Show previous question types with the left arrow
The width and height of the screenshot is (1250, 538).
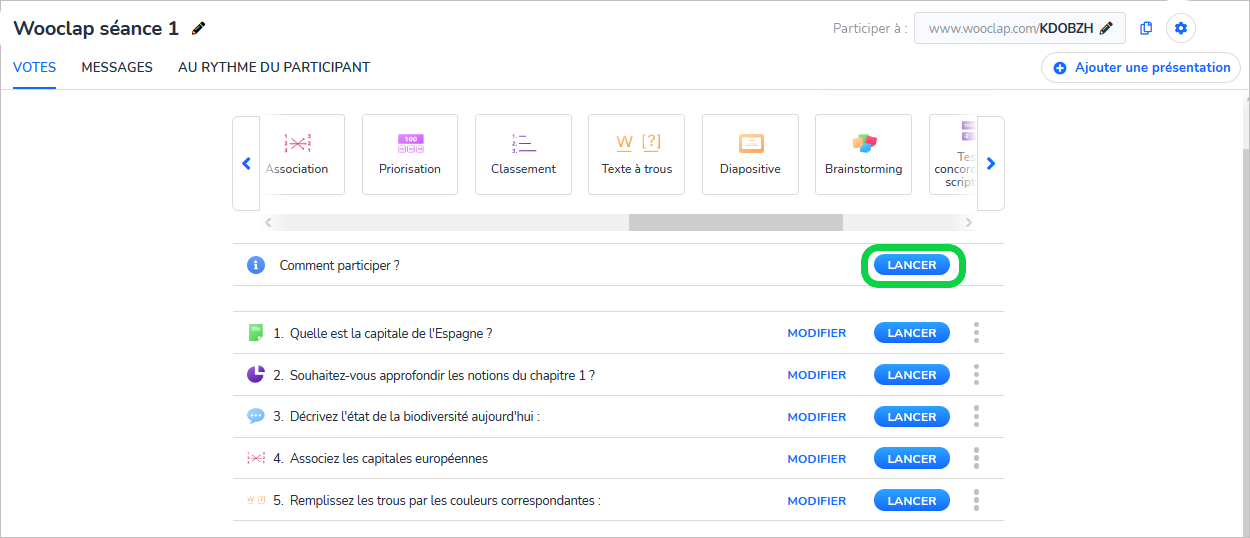coord(246,164)
